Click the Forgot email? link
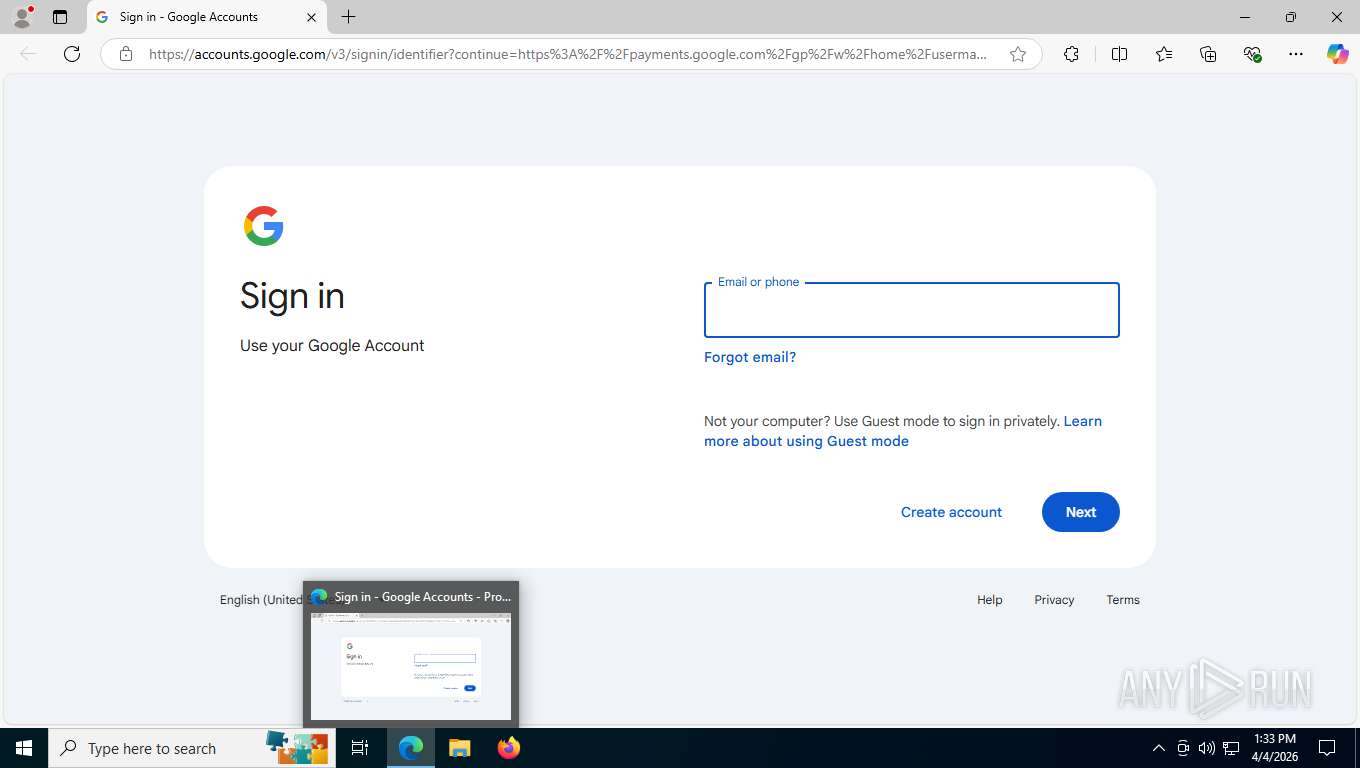Screen dimensions: 1360x768 pos(750,357)
